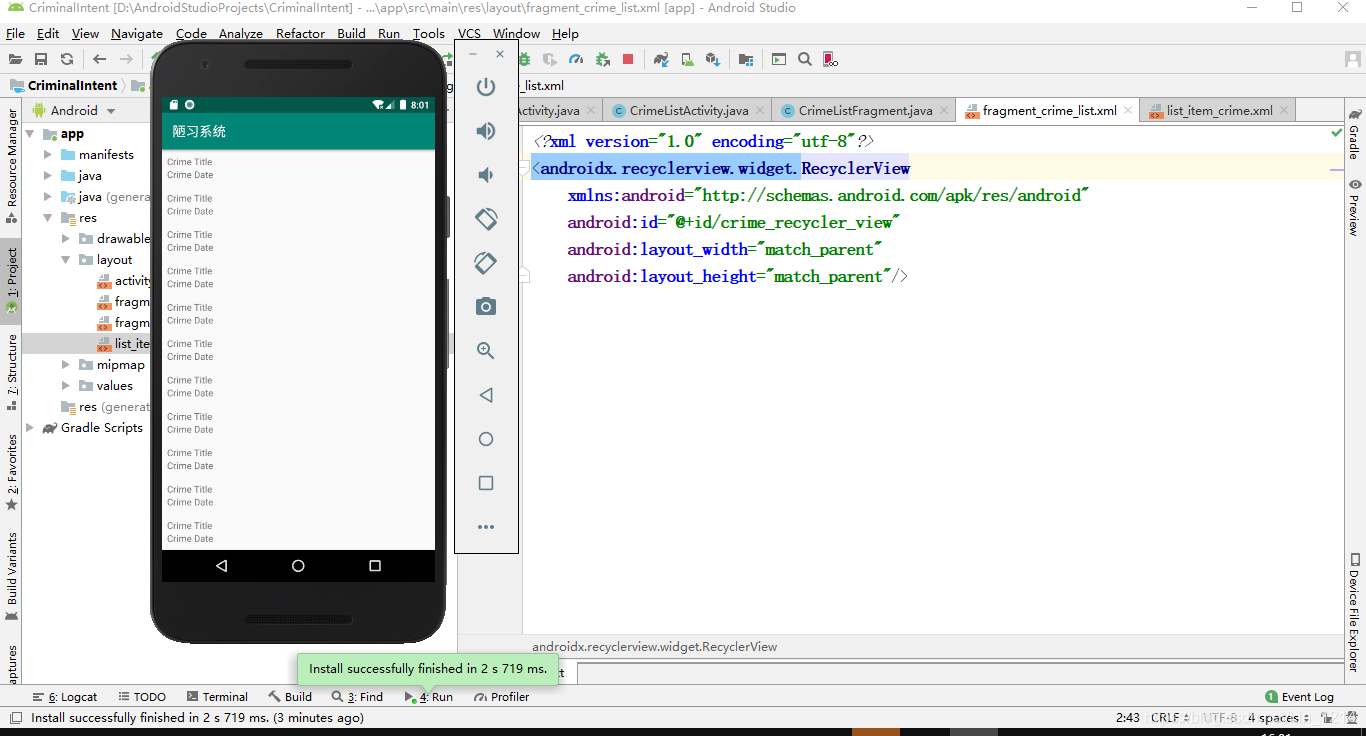Click the Synchronize toolbar icon

pyautogui.click(x=66, y=59)
